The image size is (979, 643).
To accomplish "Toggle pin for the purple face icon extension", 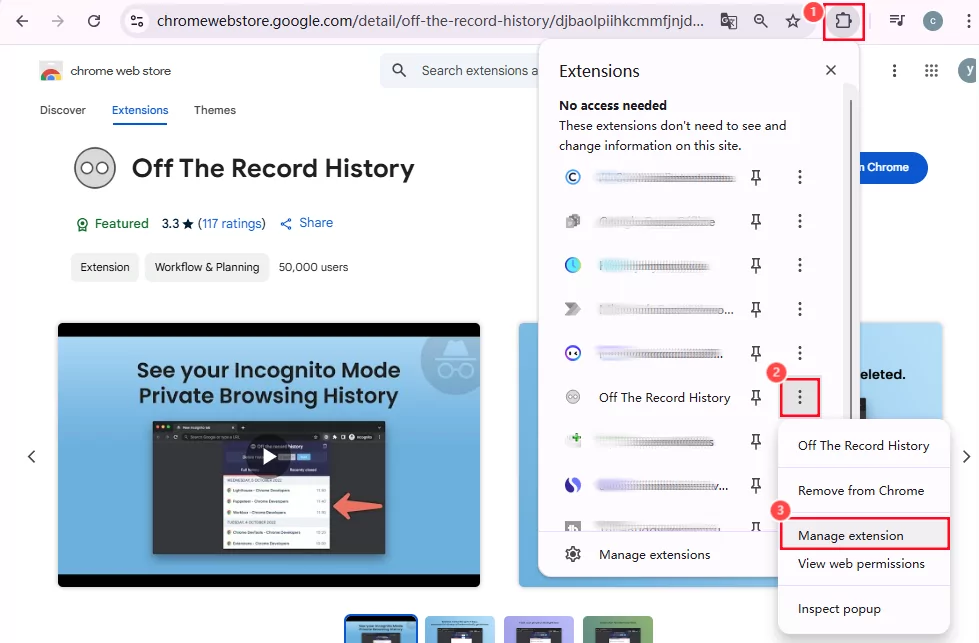I will click(755, 353).
